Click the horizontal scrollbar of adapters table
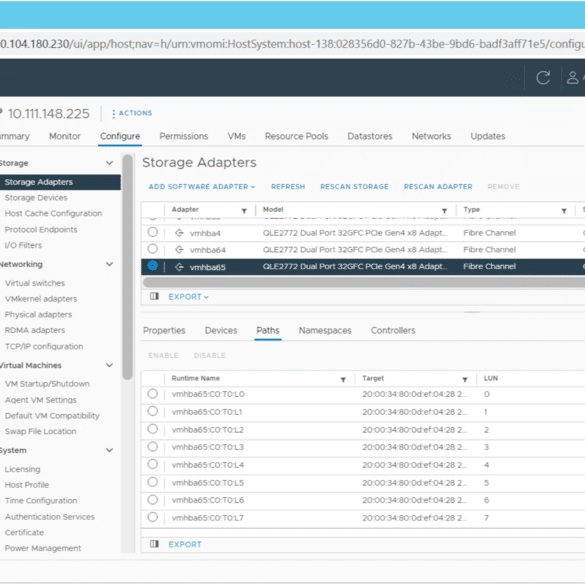Viewport: 585px width, 585px height. pos(364,282)
